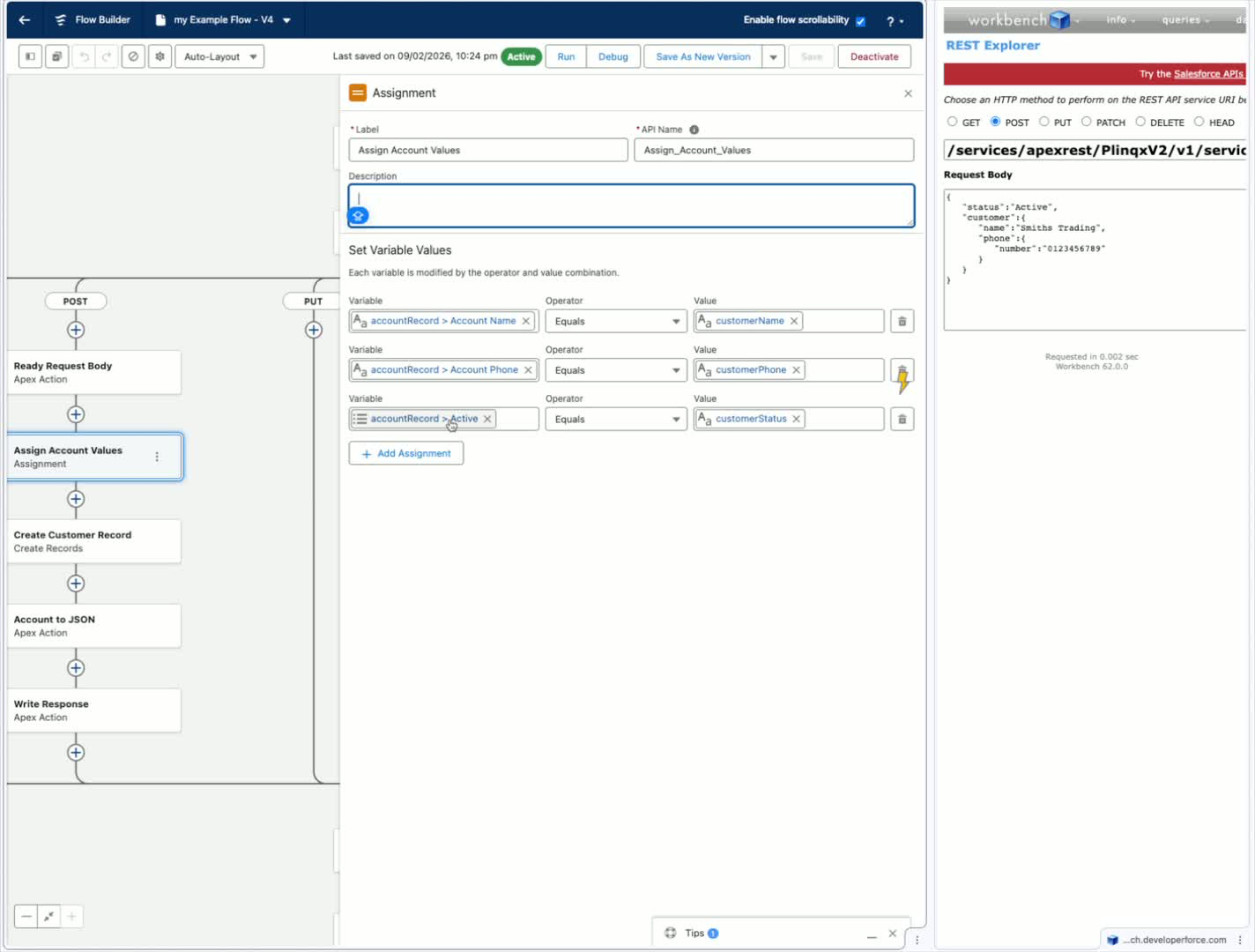Screen dimensions: 1255x952
Task: Clear the customerName value pill
Action: tap(794, 321)
